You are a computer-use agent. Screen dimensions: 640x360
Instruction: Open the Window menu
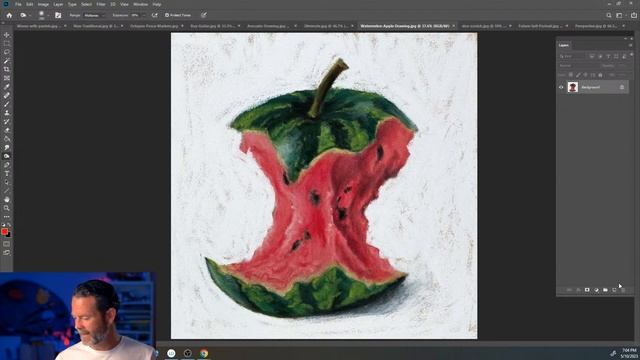(x=140, y=4)
